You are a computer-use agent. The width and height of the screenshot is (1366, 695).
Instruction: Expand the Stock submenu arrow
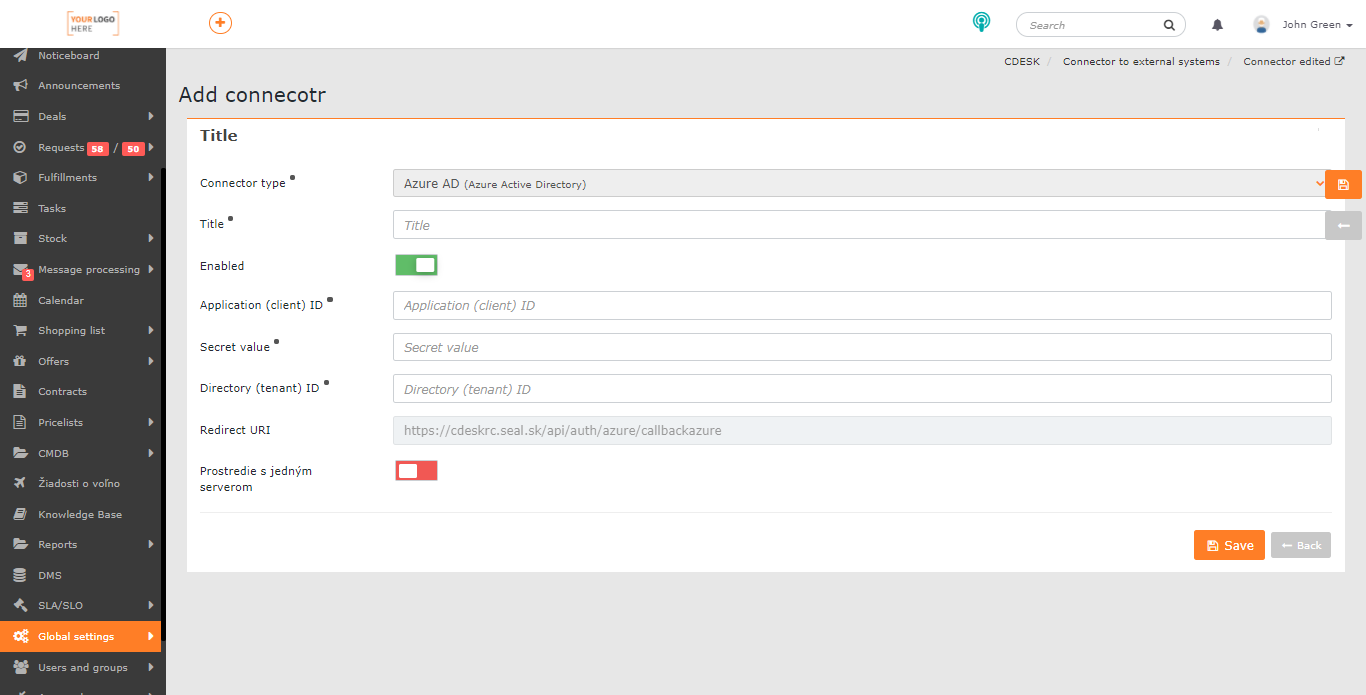pyautogui.click(x=151, y=238)
